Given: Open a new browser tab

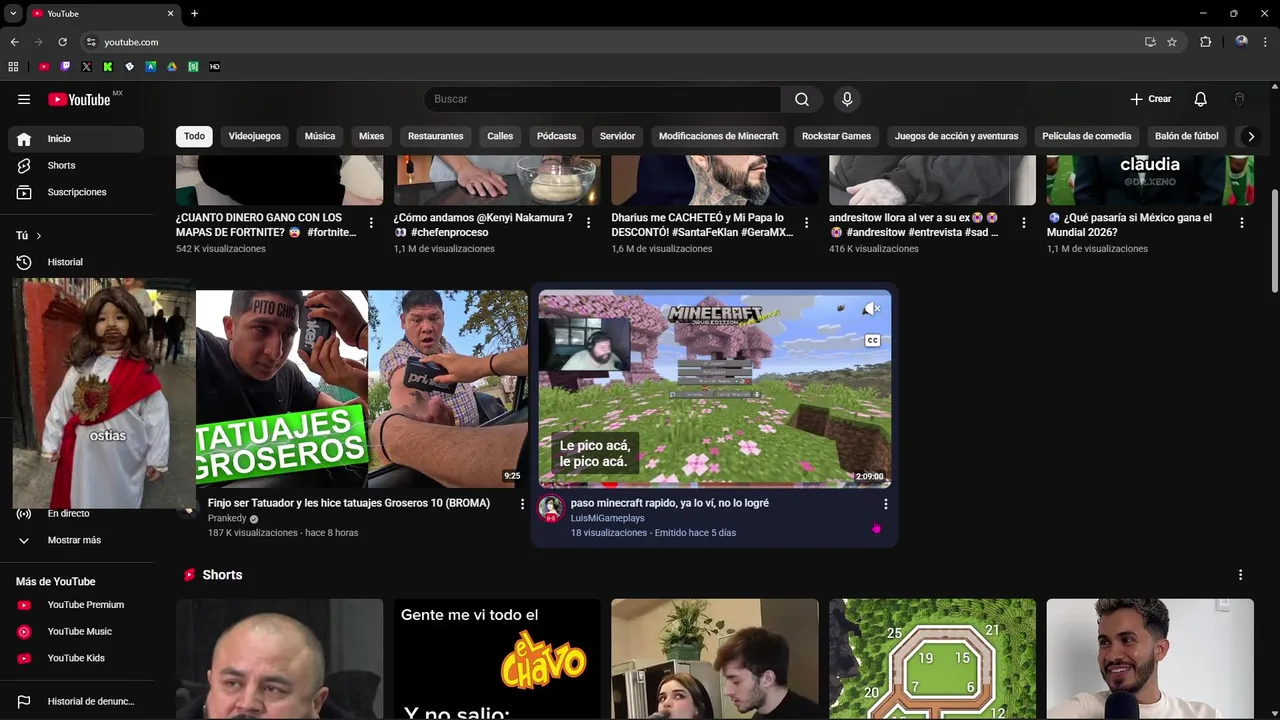Looking at the screenshot, I should pyautogui.click(x=194, y=14).
